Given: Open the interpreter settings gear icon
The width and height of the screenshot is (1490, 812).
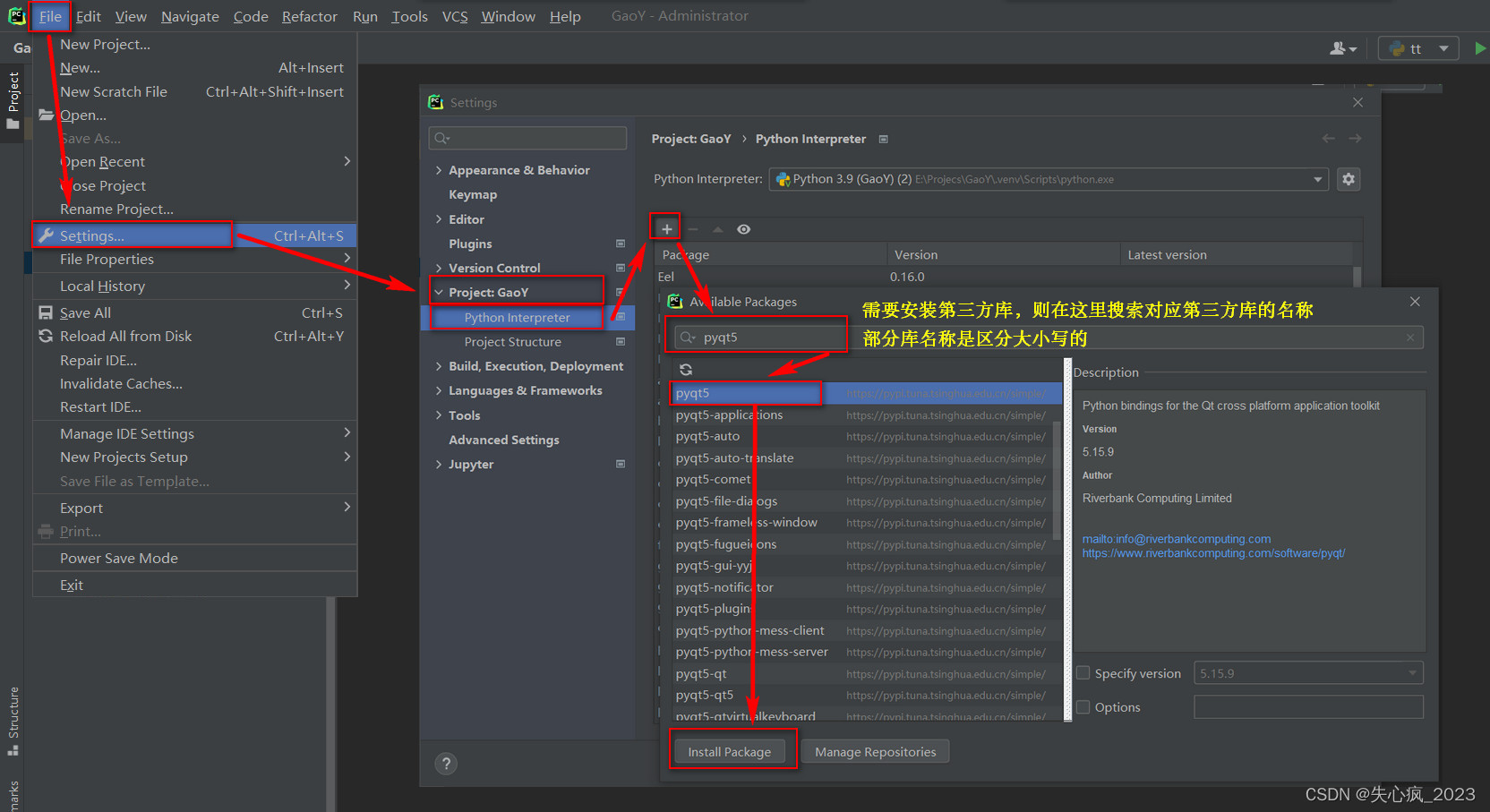Looking at the screenshot, I should point(1349,179).
